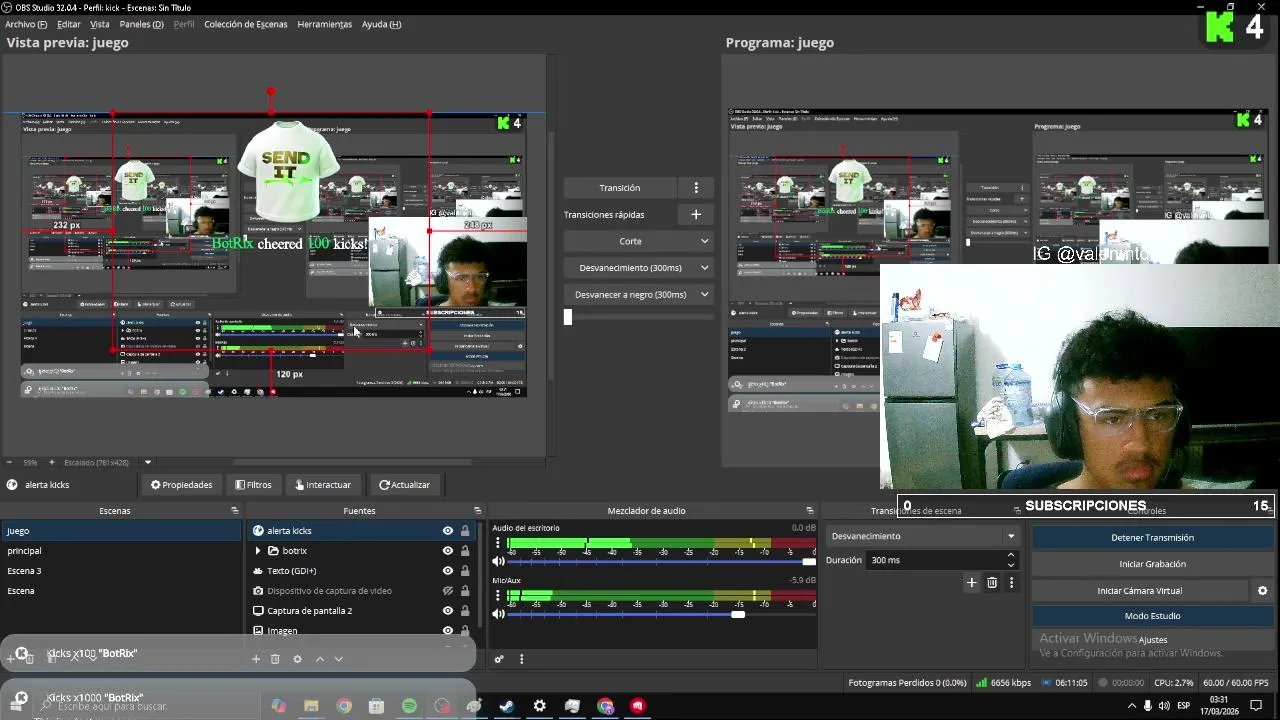Show hidden system tray icons chevron
Screen dimensions: 1280x720
click(1132, 706)
